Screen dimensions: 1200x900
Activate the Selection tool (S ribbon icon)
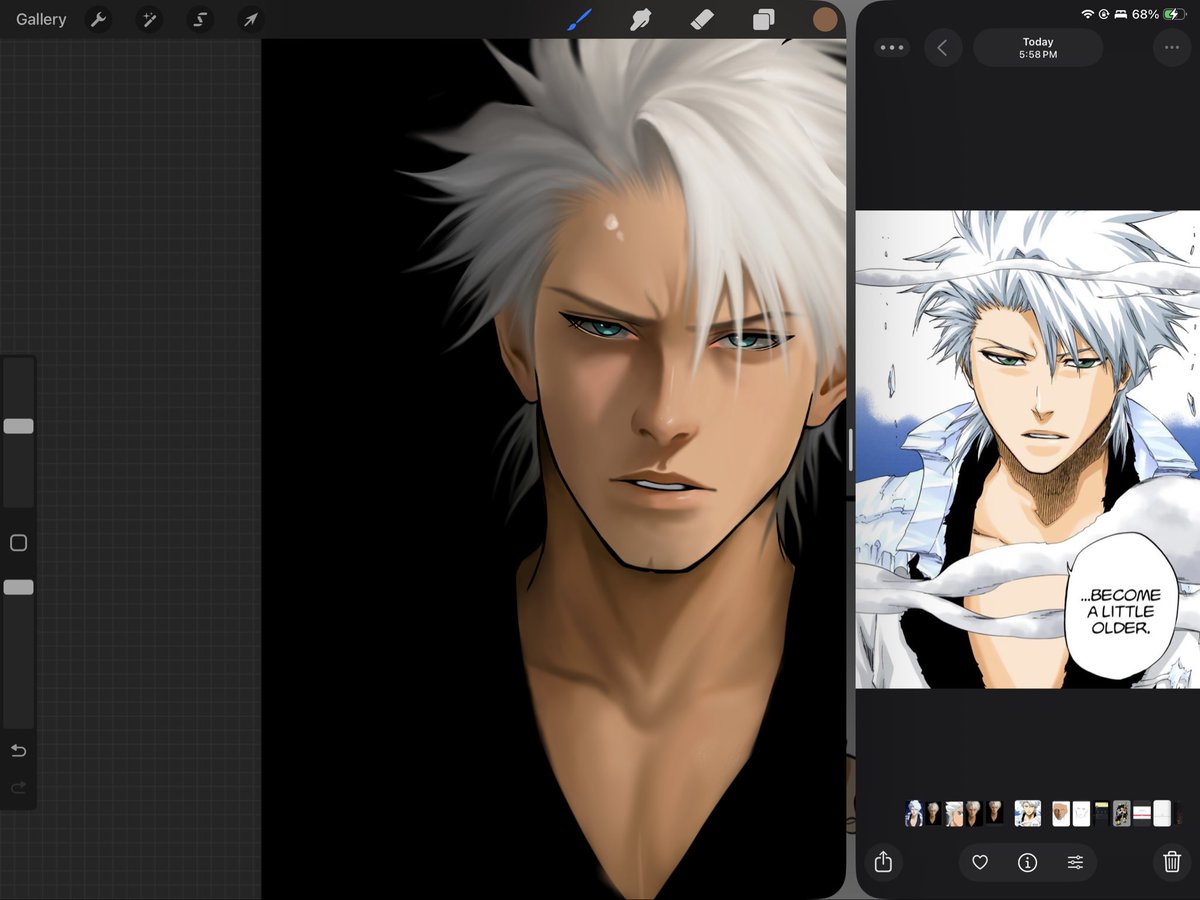coord(200,19)
